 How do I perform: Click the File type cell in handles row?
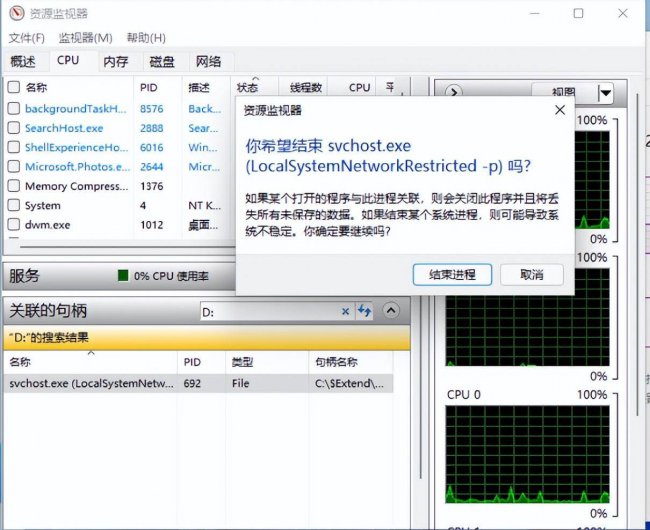(240, 383)
